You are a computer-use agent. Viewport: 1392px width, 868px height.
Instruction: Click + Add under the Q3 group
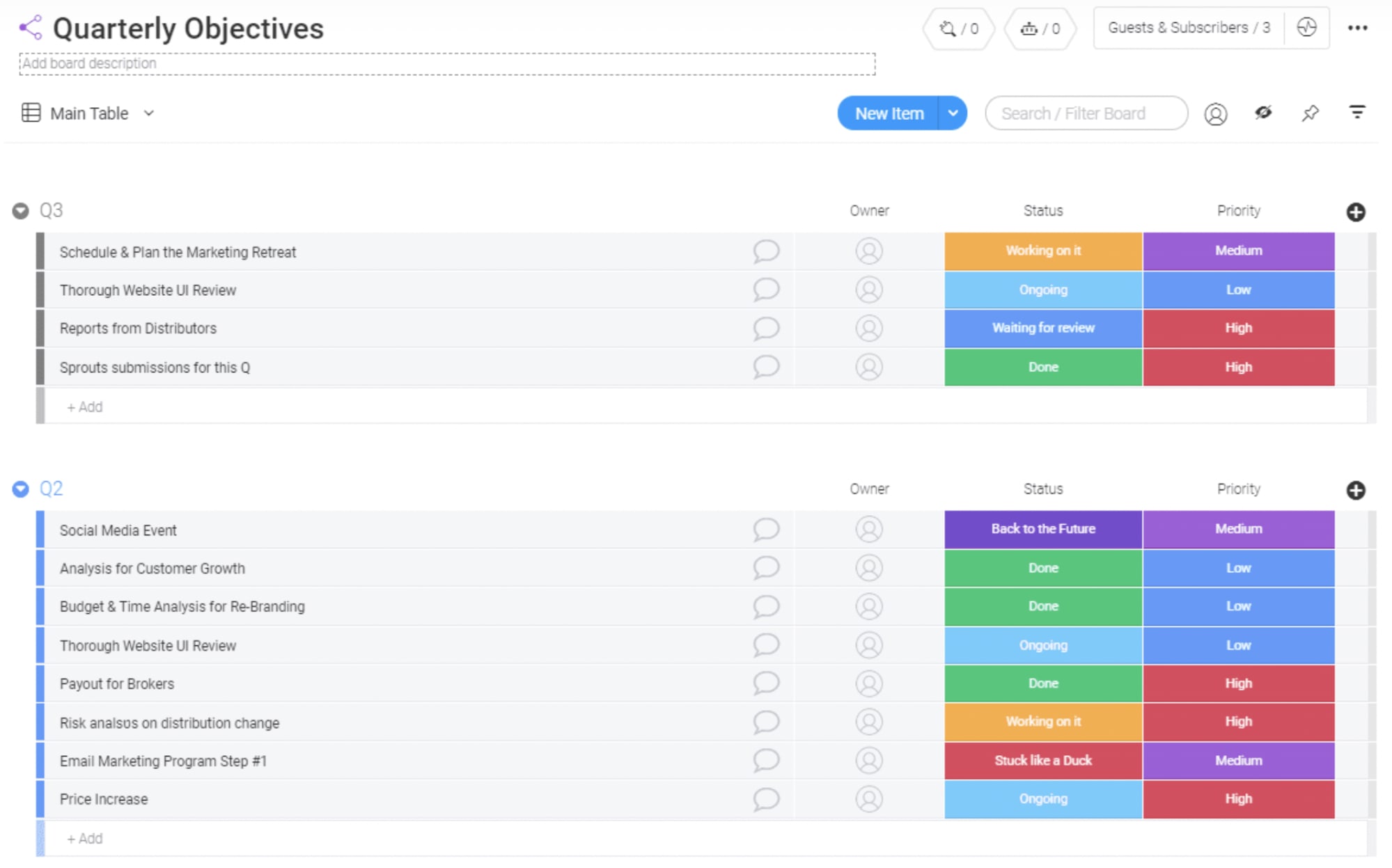click(85, 407)
